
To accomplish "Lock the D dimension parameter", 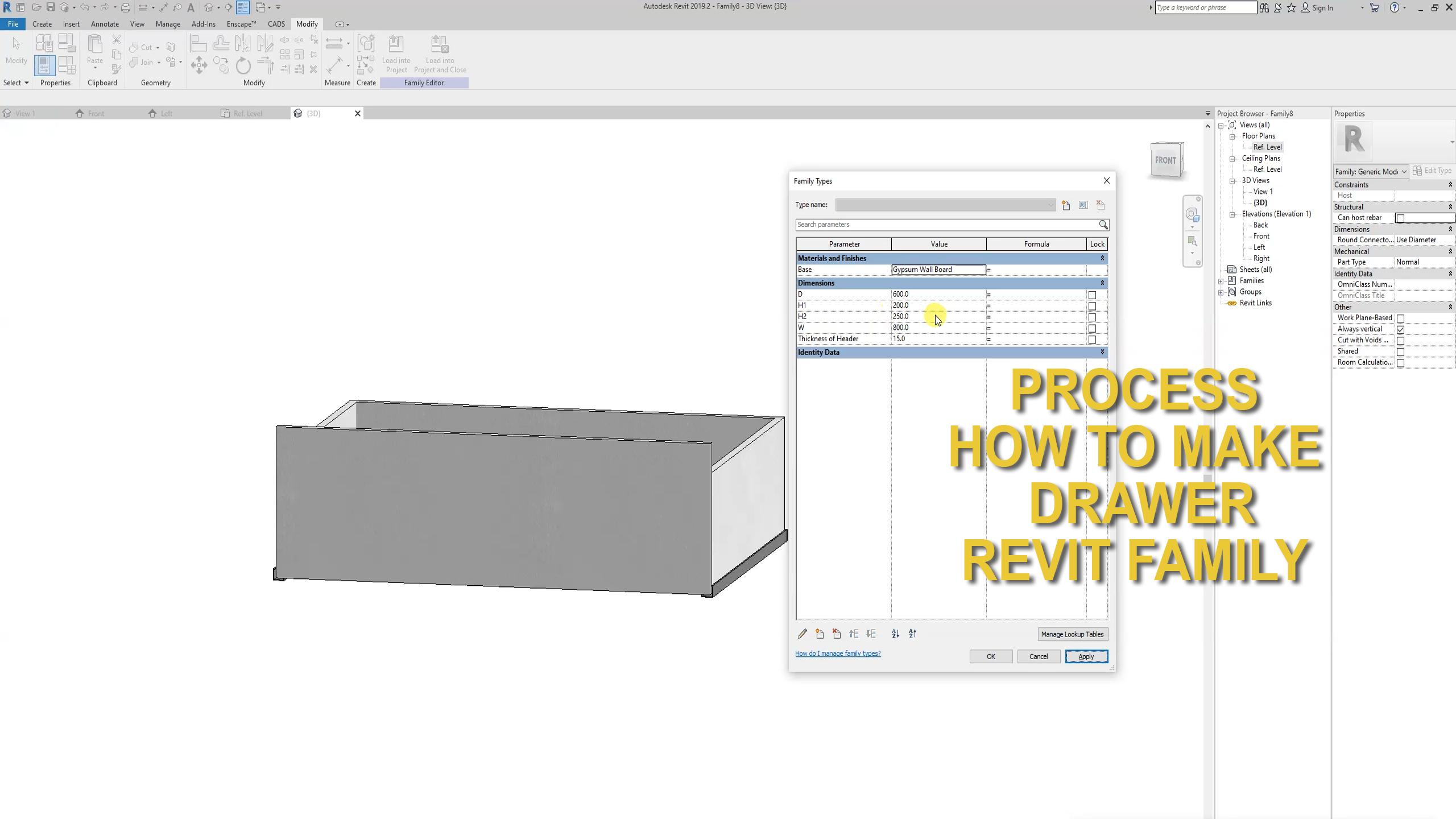I will tap(1092, 295).
